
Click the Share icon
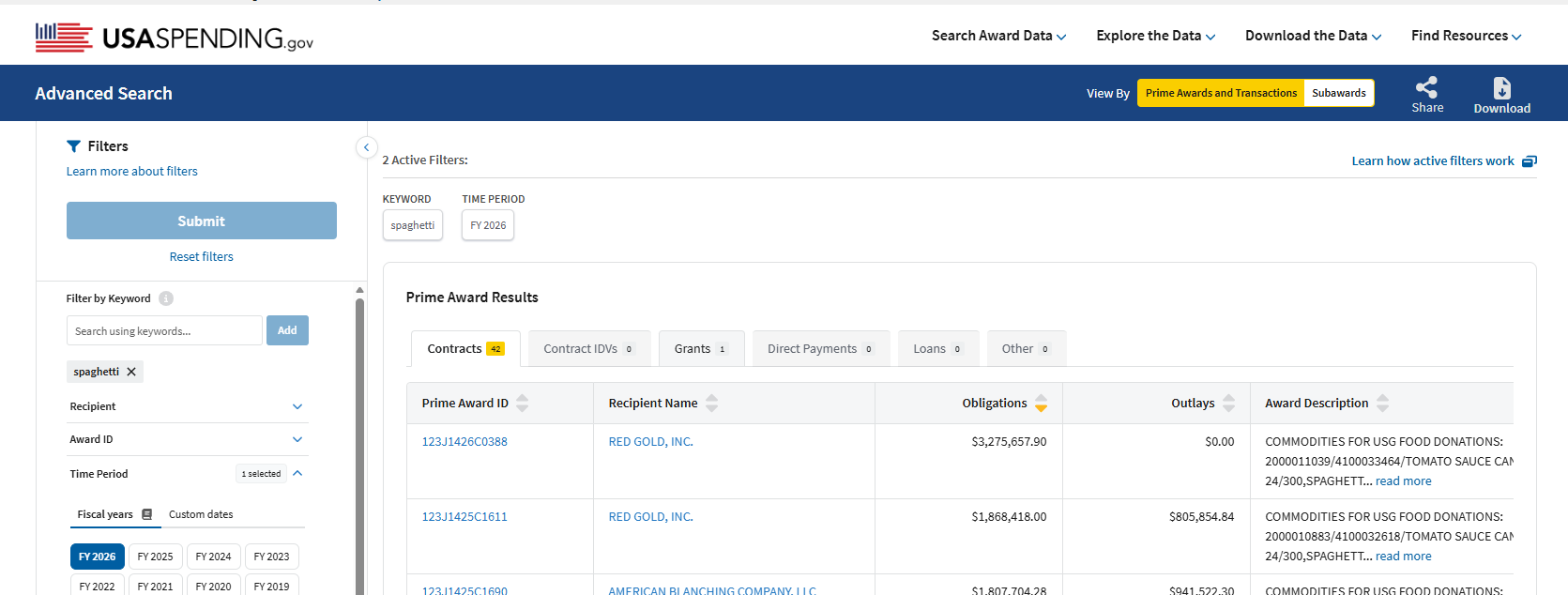[x=1427, y=87]
